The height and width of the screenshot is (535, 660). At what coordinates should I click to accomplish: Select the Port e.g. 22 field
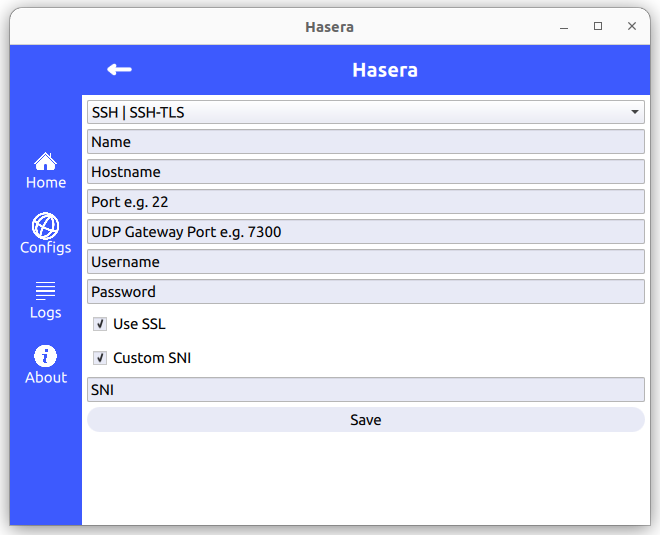366,202
